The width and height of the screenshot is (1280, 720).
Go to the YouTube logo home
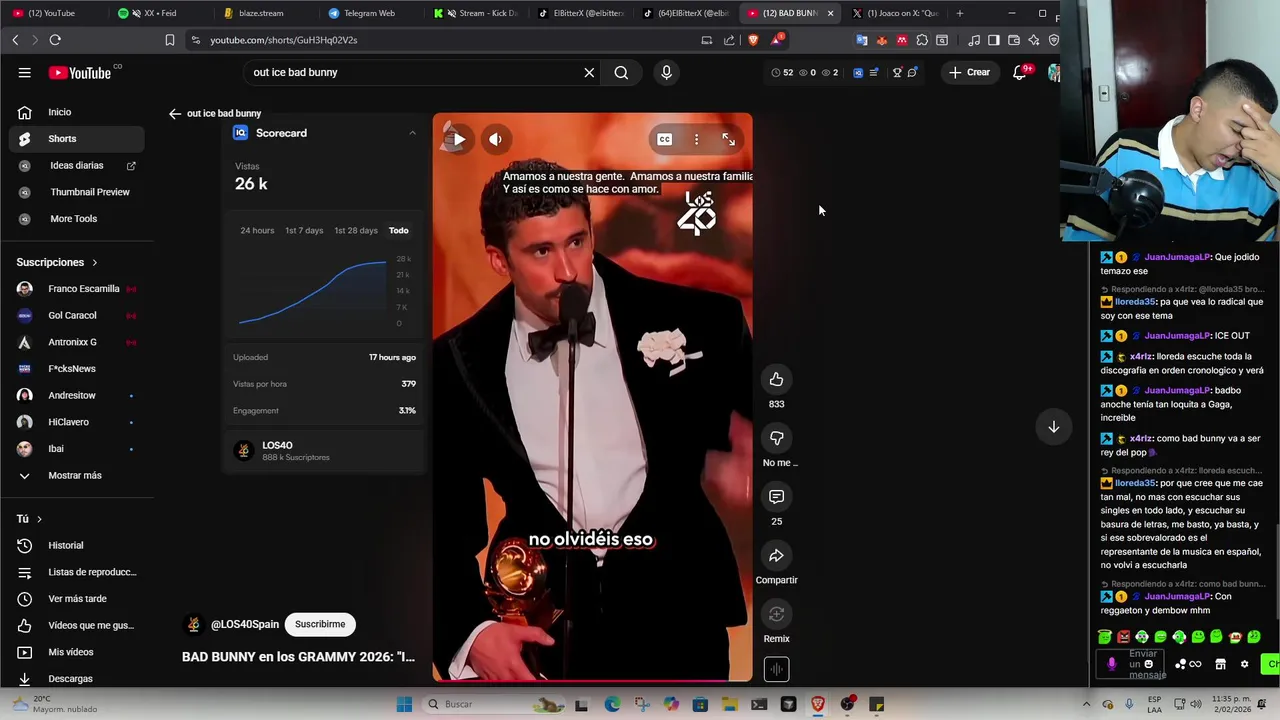tap(80, 72)
